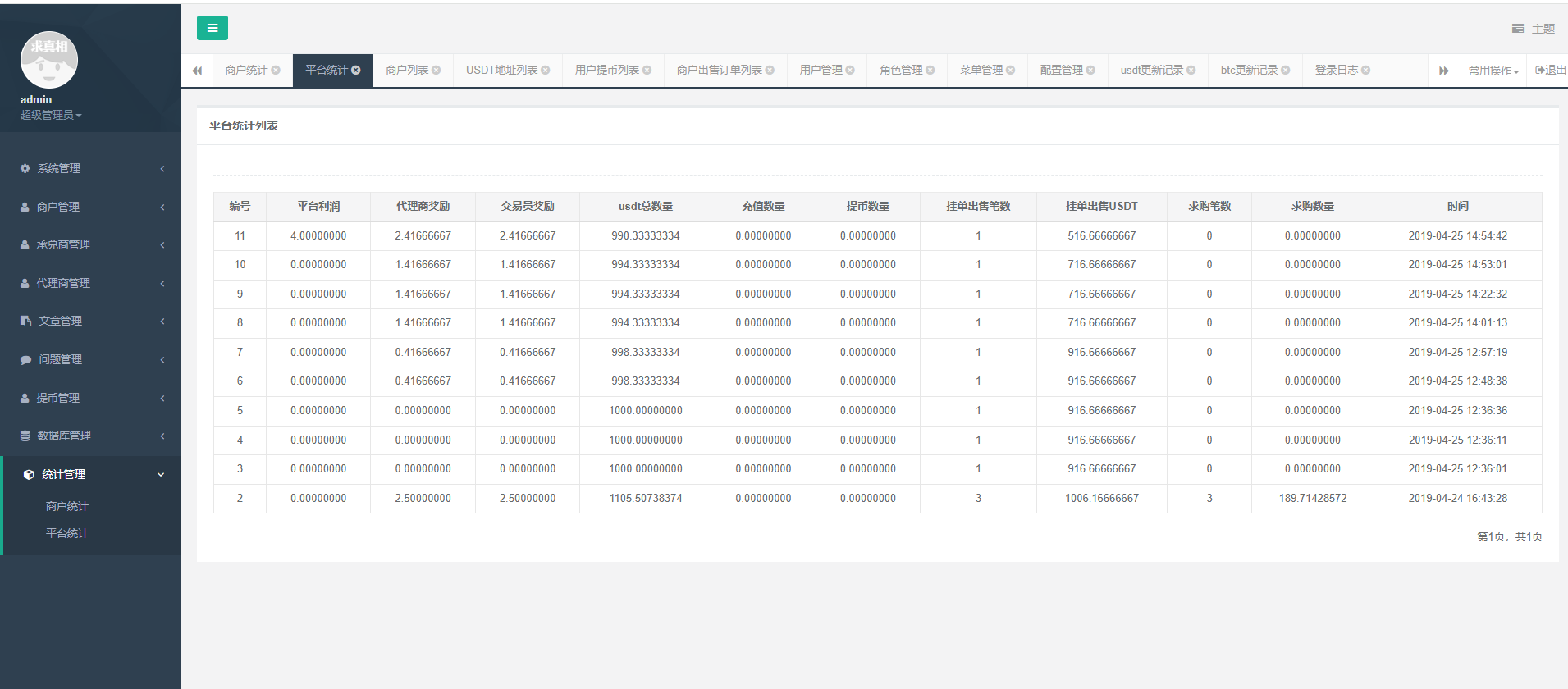Switch to the 用户提币列表 tab
This screenshot has height=689, width=1568.
click(606, 71)
